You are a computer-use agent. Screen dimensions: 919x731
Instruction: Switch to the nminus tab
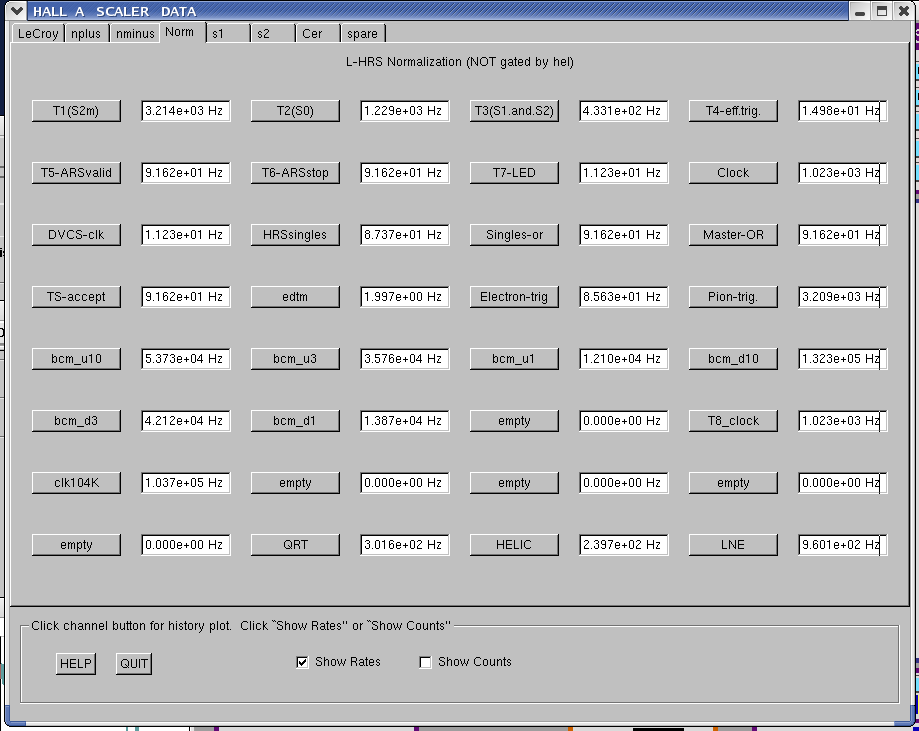[x=135, y=33]
